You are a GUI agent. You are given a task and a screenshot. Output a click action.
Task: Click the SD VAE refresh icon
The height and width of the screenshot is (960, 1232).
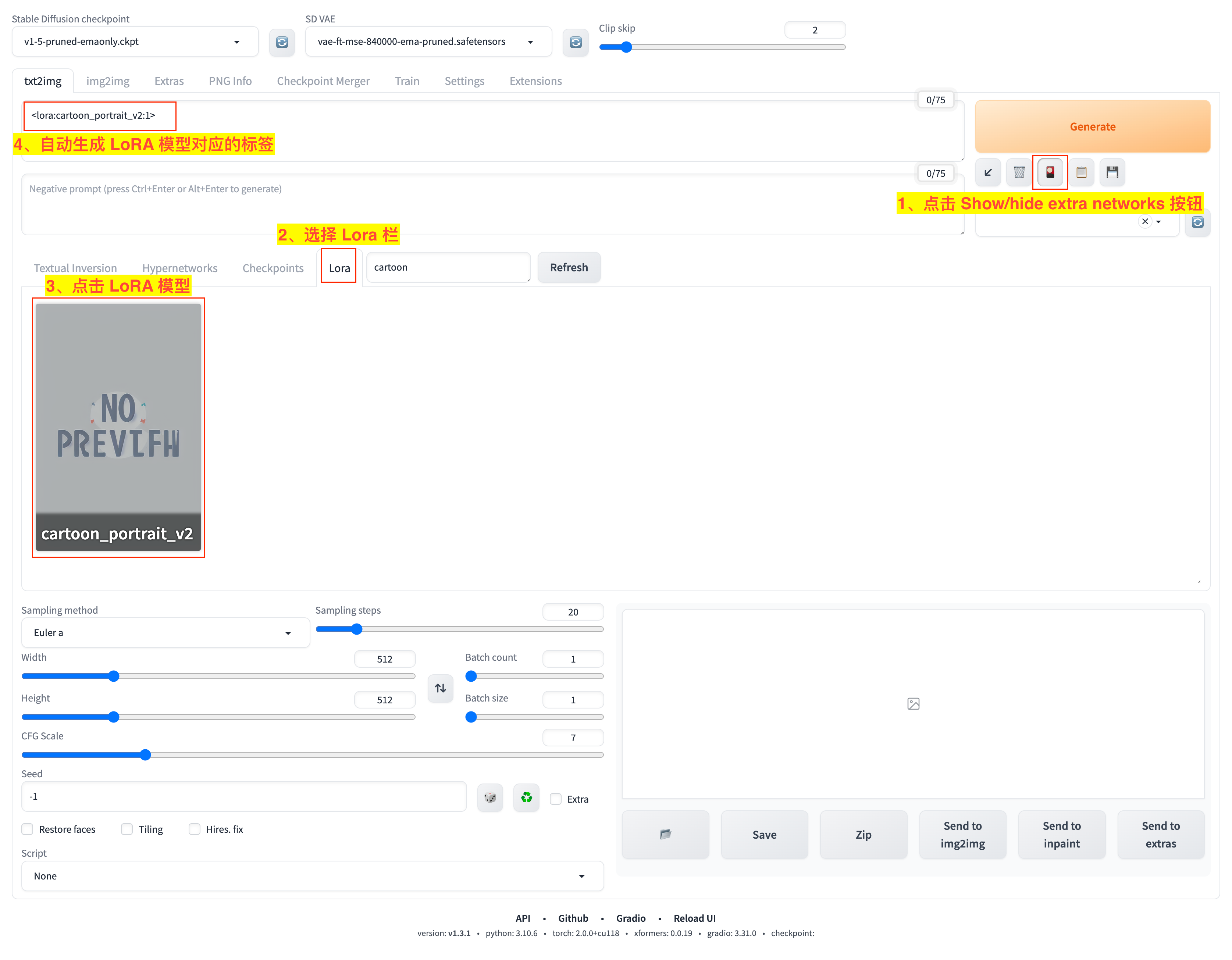coord(576,42)
